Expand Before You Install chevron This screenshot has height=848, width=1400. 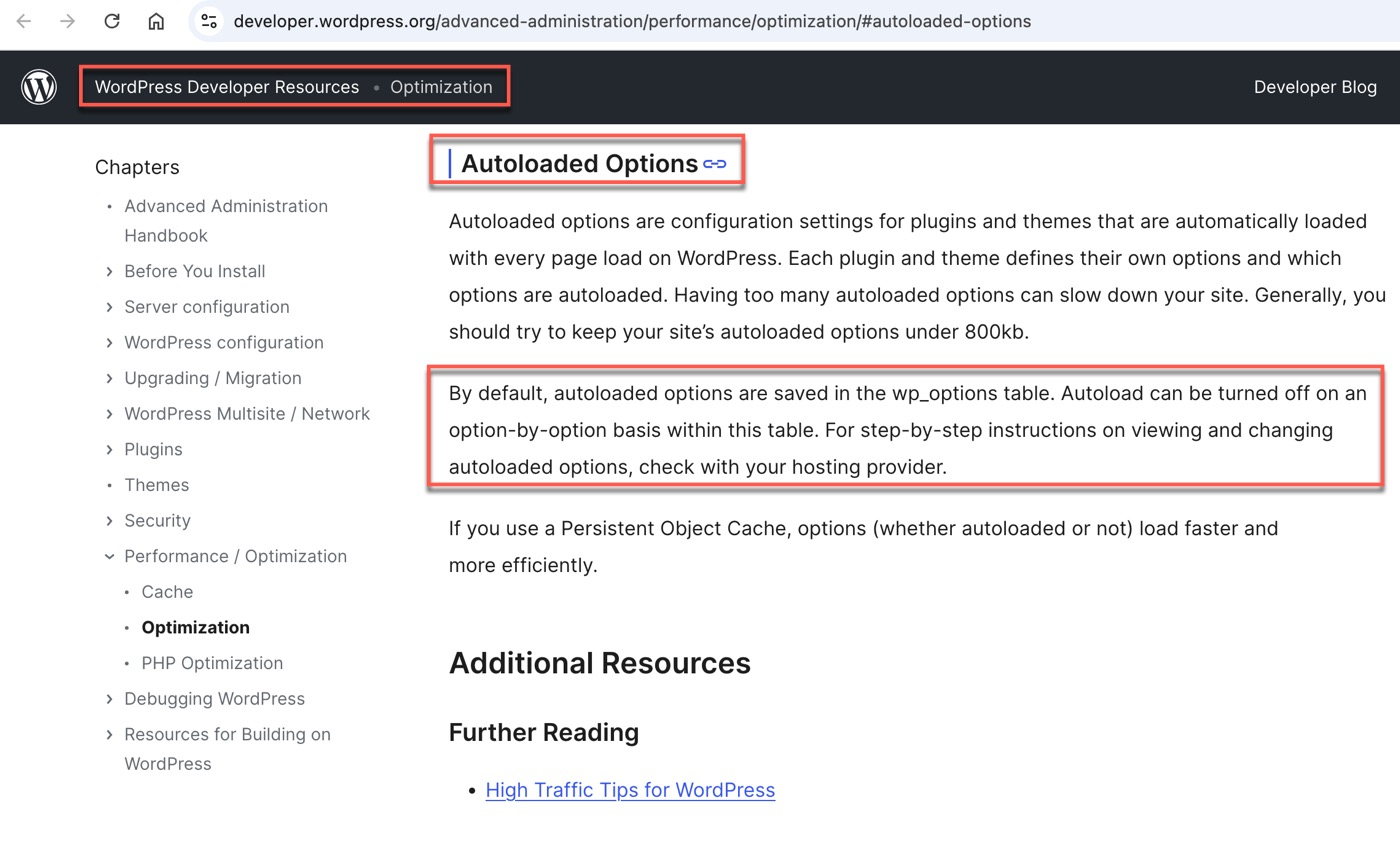pyautogui.click(x=109, y=271)
